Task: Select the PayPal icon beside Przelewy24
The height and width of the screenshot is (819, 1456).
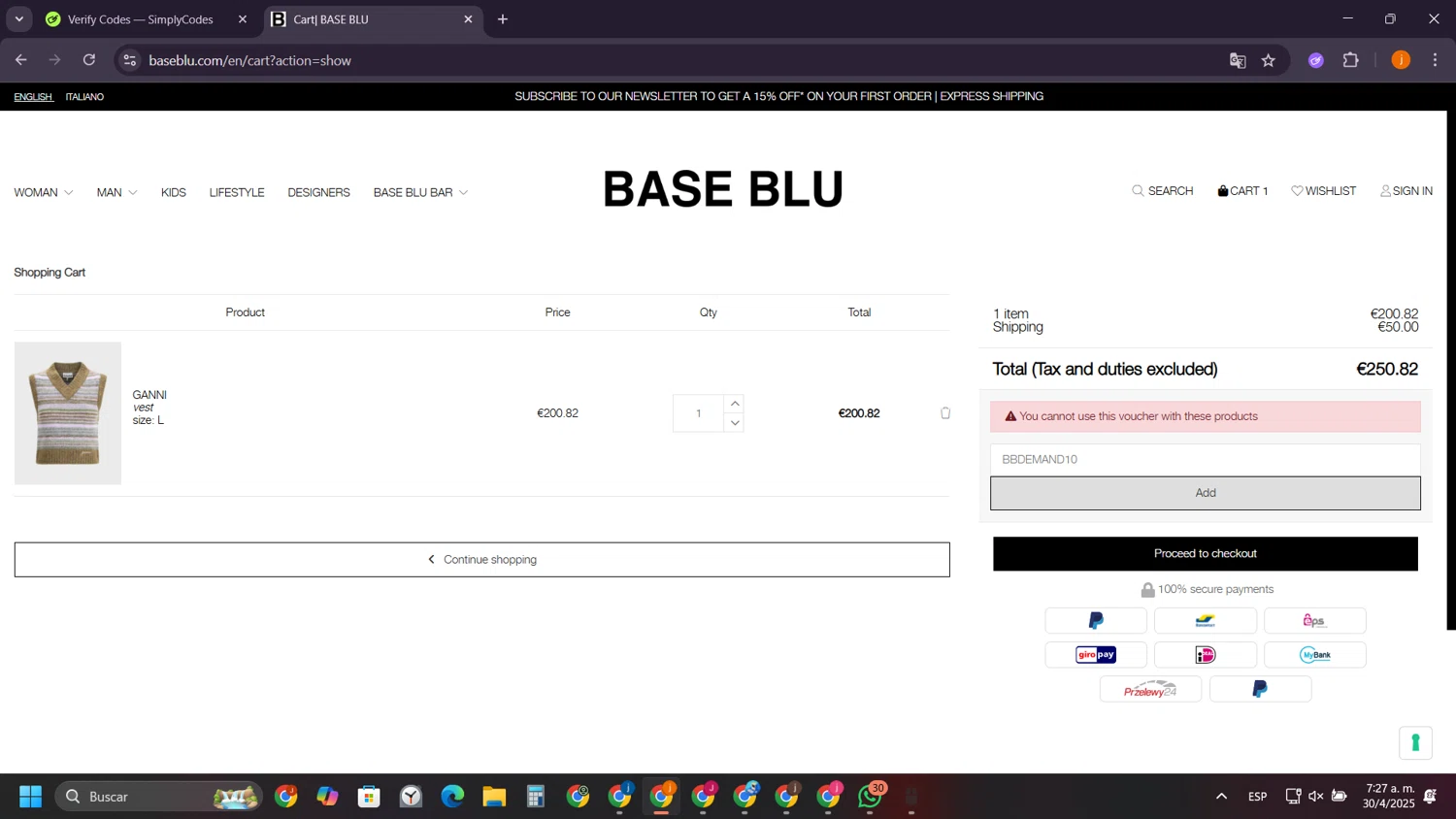Action: point(1260,690)
